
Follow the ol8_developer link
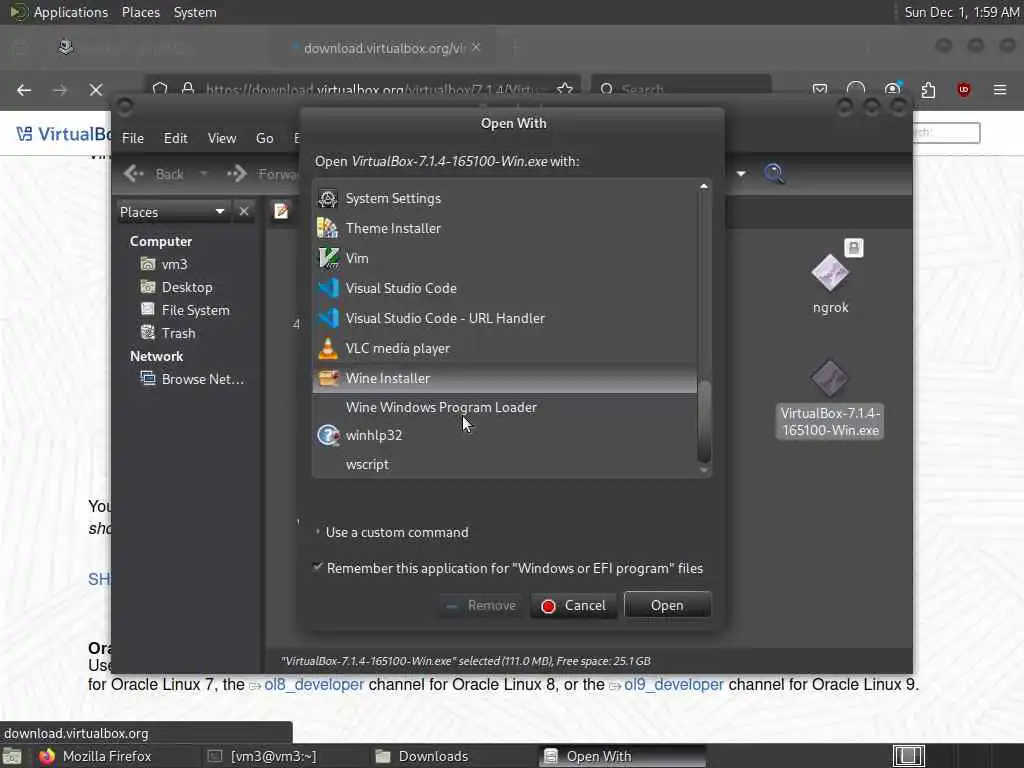pyautogui.click(x=313, y=684)
